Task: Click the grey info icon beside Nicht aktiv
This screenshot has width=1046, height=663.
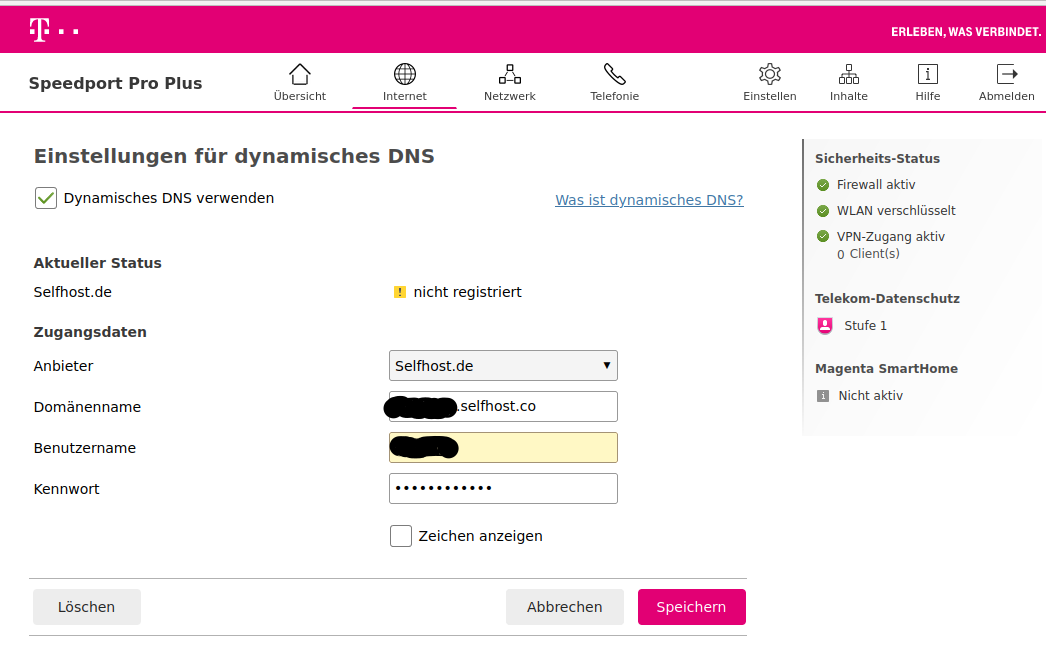Action: (x=823, y=396)
